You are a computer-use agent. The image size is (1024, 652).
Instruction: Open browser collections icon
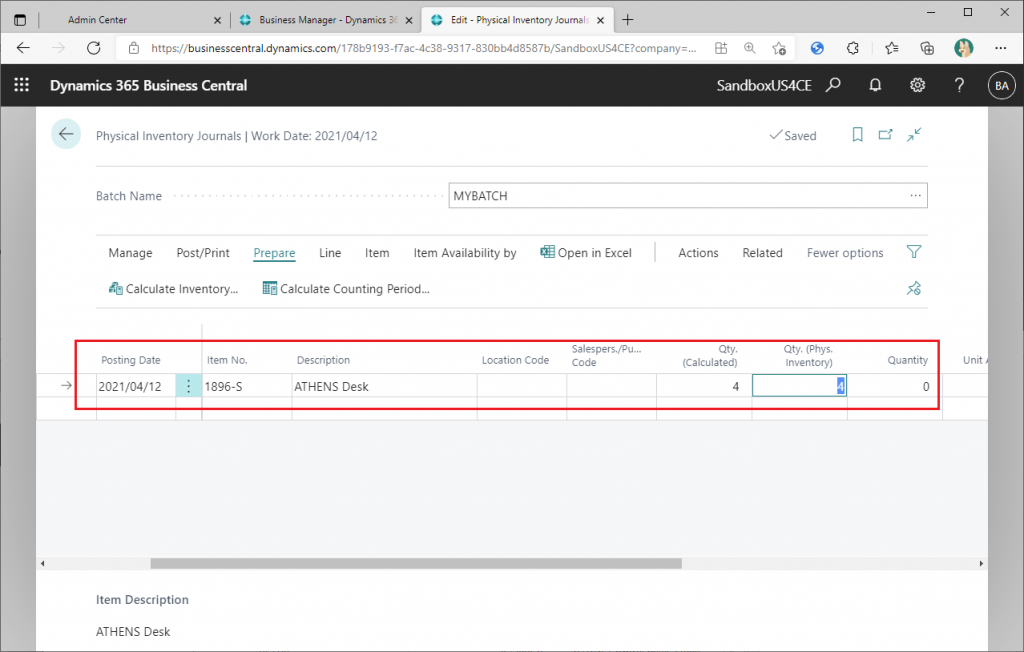click(927, 48)
